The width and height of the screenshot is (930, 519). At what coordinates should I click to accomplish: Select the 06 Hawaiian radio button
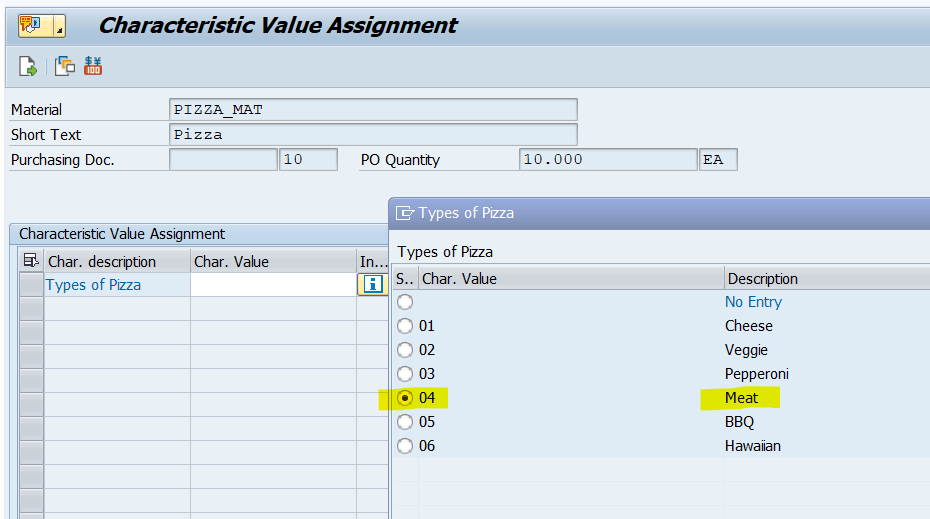tap(404, 446)
